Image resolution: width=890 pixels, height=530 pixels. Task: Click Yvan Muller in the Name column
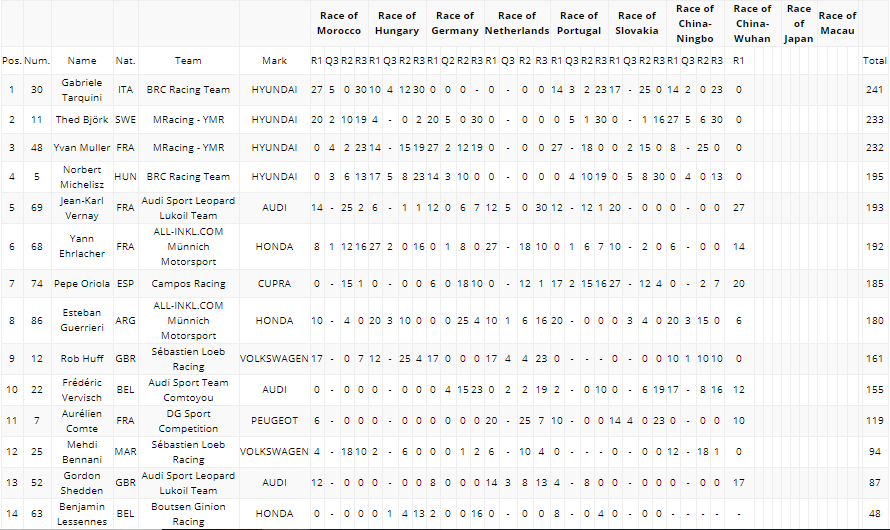point(82,148)
